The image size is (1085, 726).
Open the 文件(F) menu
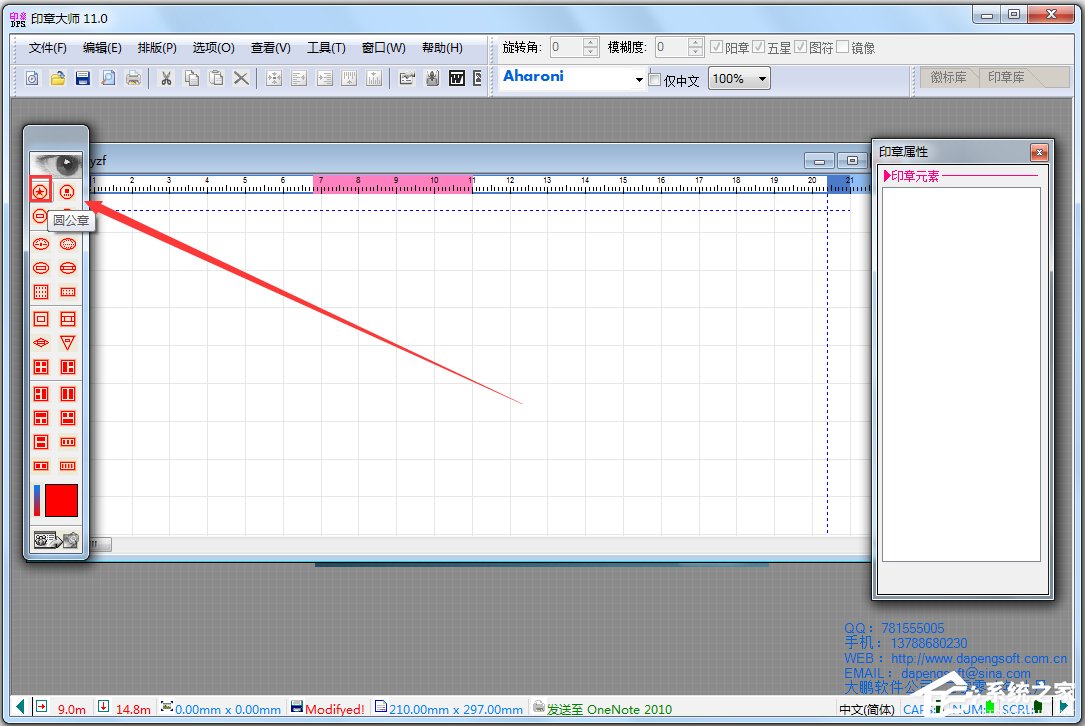pyautogui.click(x=47, y=48)
